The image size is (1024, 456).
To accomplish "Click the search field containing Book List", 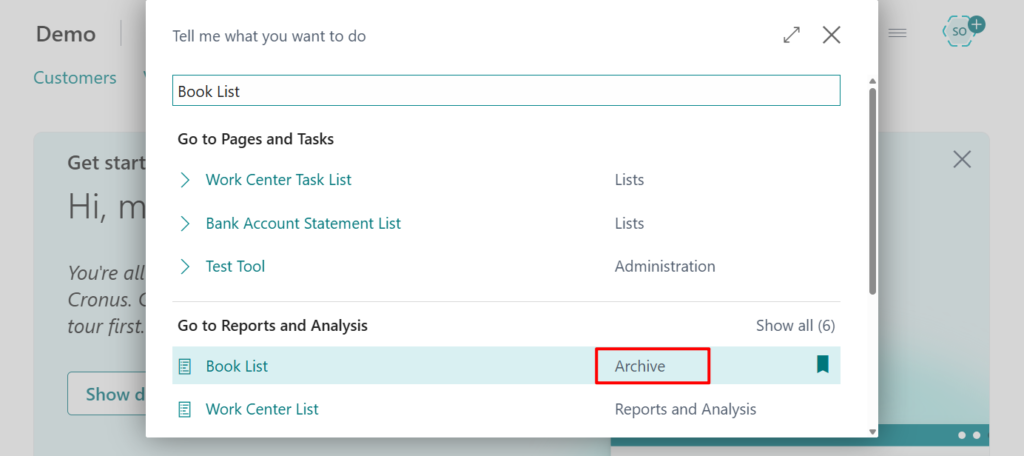I will 506,91.
